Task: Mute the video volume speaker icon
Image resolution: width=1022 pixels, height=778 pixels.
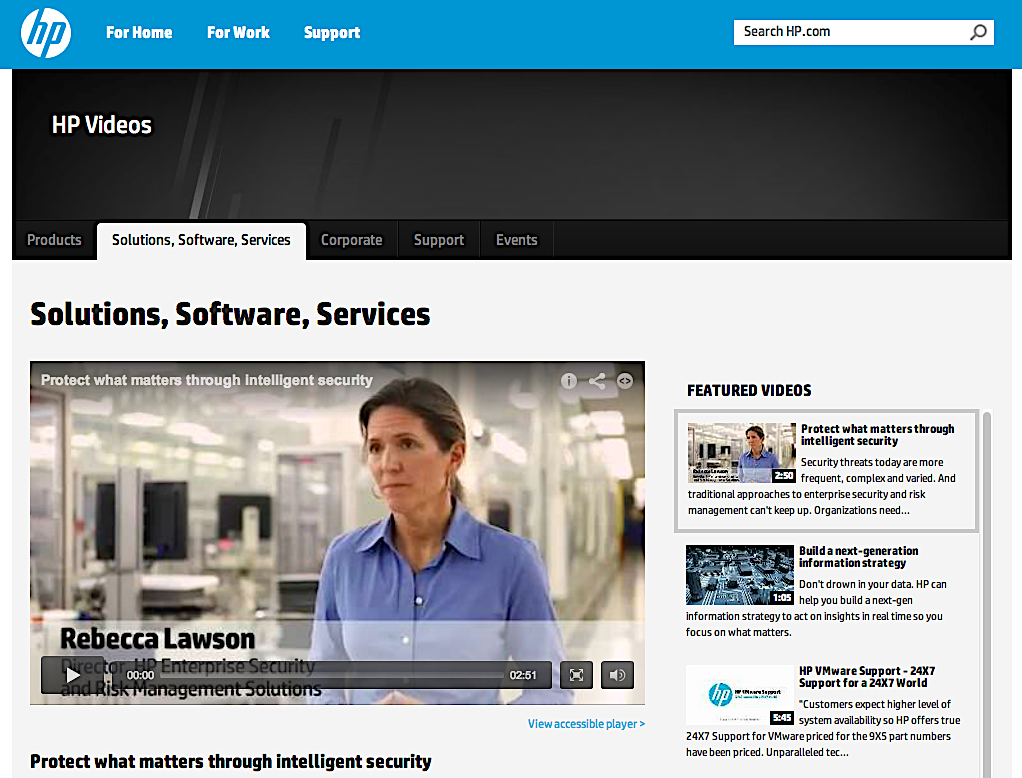Action: pos(617,675)
